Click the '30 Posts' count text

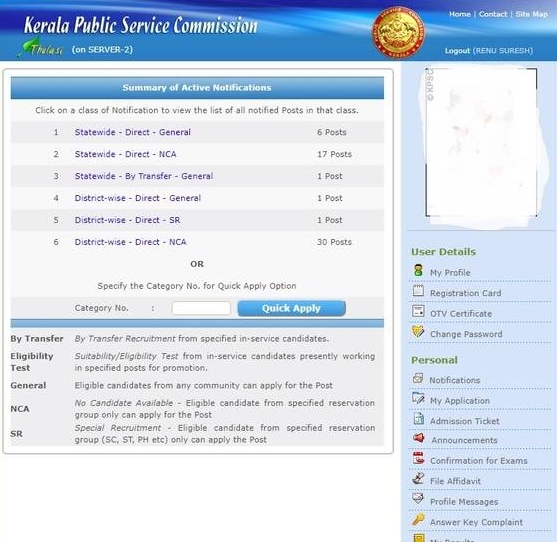click(334, 242)
